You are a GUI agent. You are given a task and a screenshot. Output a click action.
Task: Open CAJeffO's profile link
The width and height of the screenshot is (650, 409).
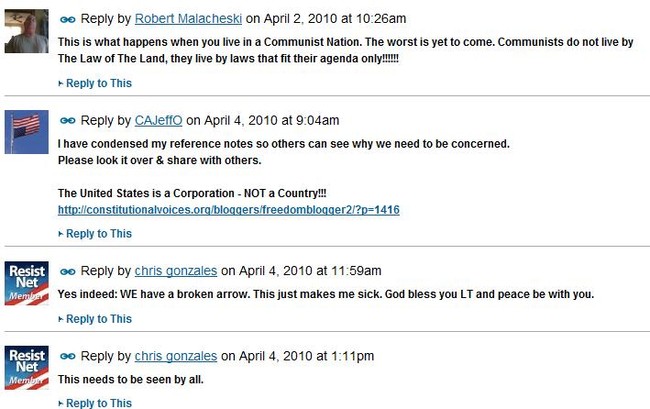pyautogui.click(x=158, y=121)
